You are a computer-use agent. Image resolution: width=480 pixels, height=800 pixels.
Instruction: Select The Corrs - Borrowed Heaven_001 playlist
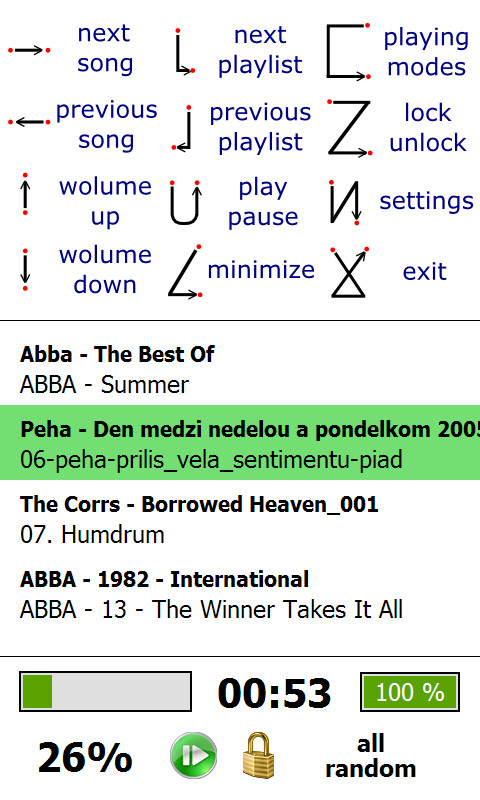tap(240, 519)
